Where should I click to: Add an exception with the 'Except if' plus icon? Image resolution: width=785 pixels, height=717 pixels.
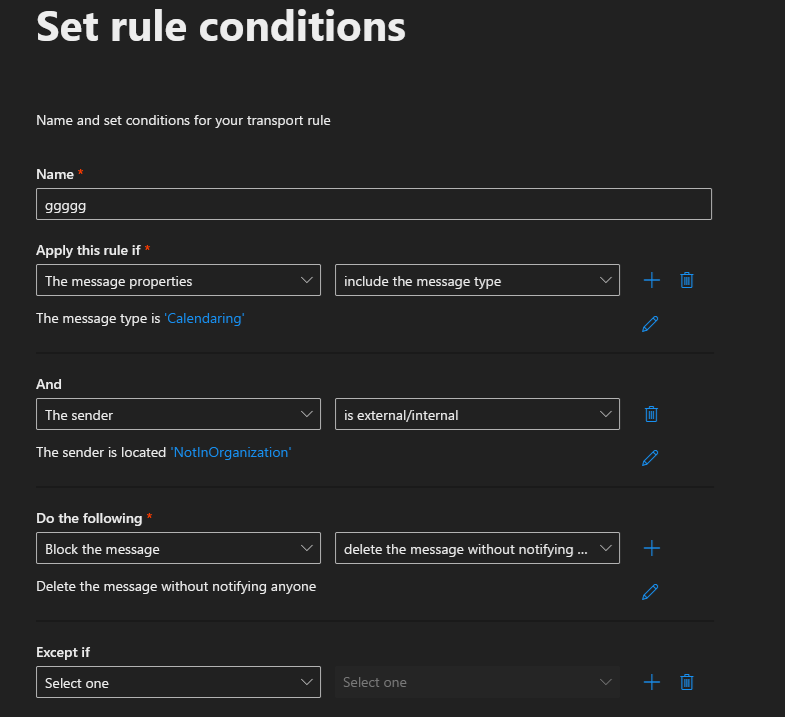point(652,682)
